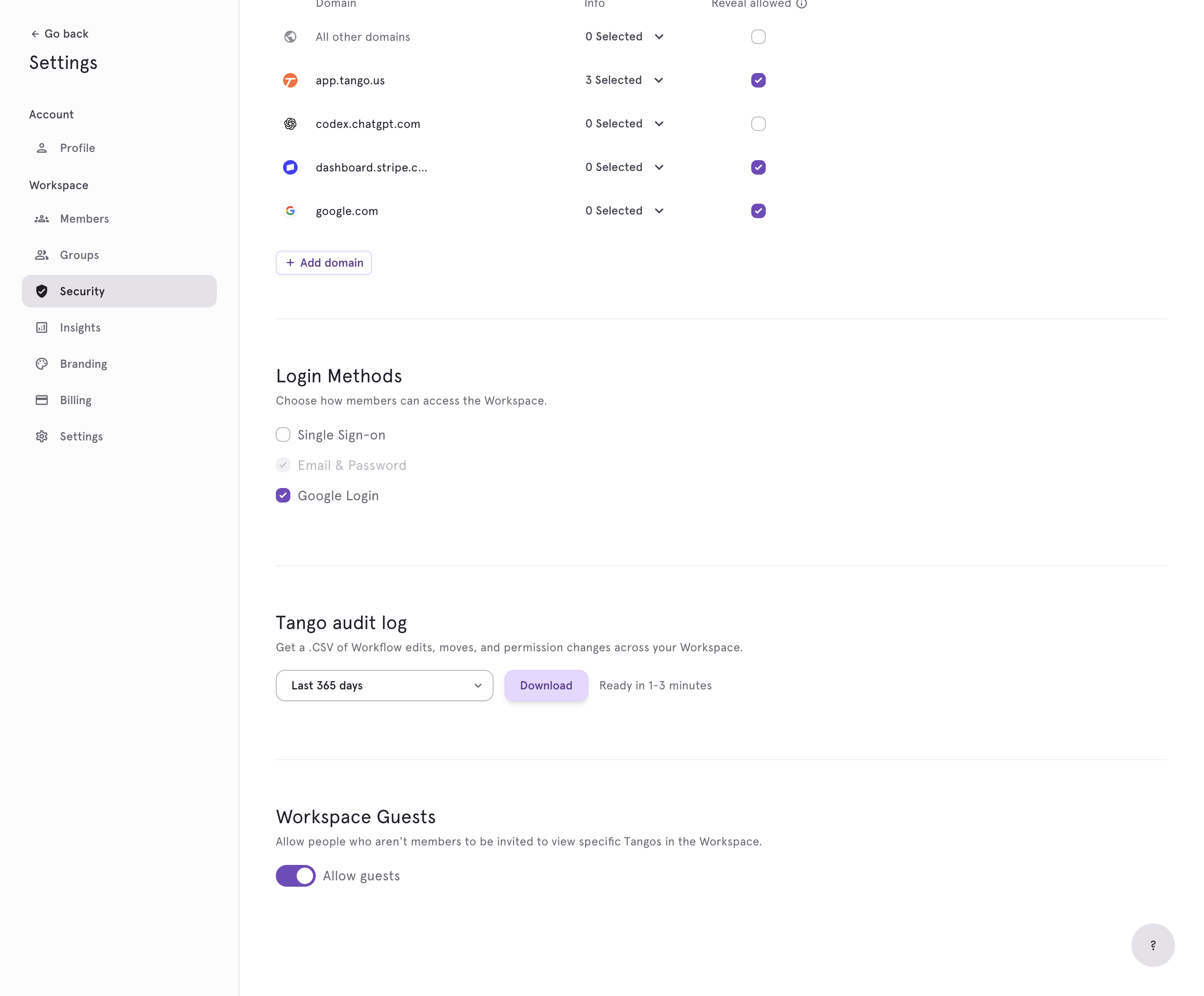Click the Security shield icon
Image resolution: width=1204 pixels, height=996 pixels.
coord(42,291)
